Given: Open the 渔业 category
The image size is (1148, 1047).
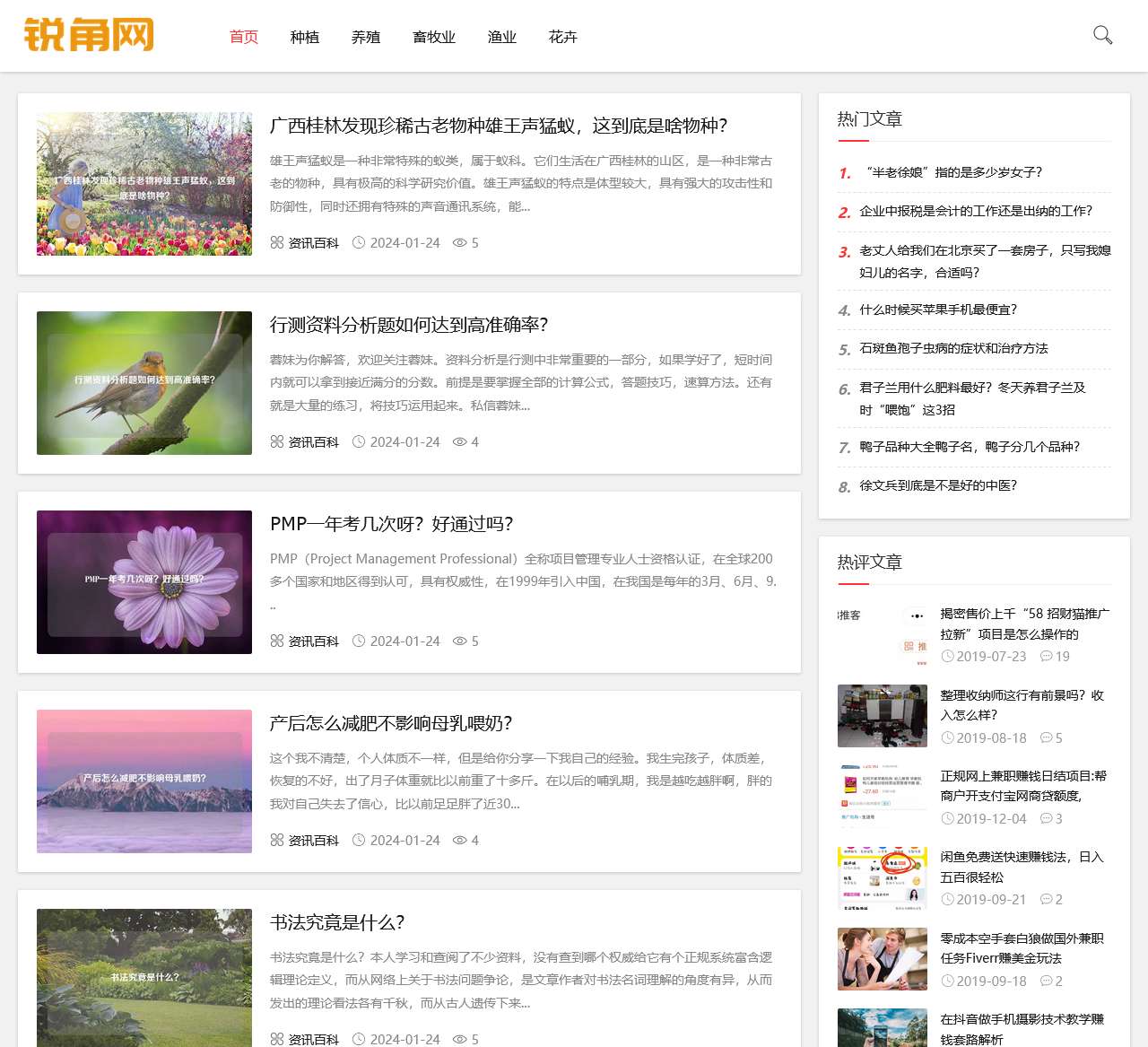Looking at the screenshot, I should click(501, 37).
